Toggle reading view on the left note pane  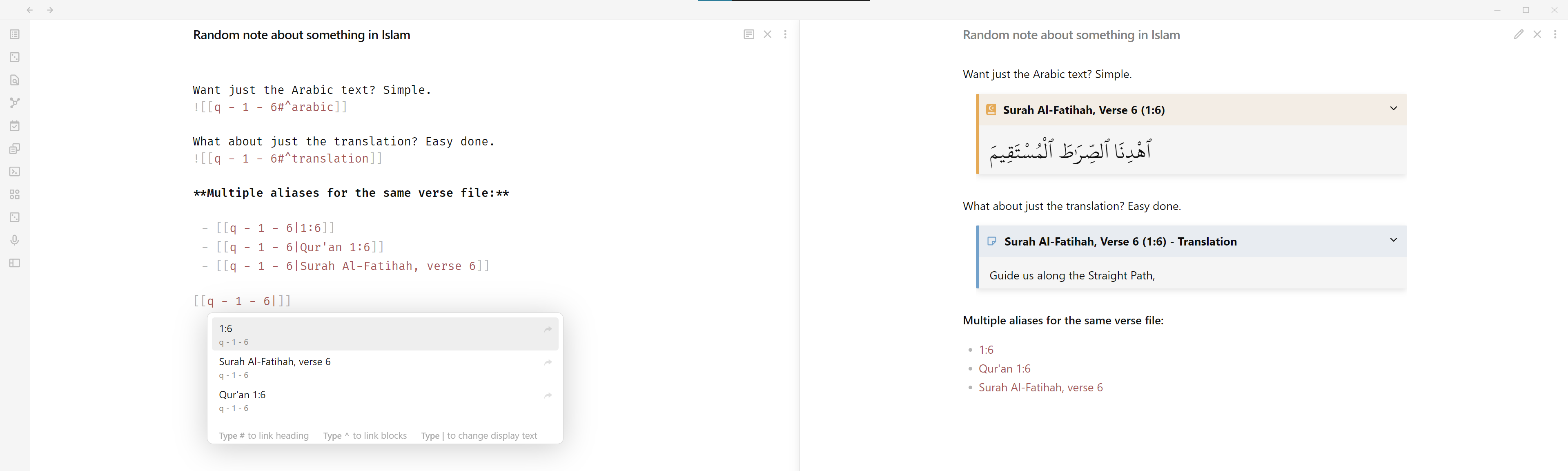pos(749,35)
